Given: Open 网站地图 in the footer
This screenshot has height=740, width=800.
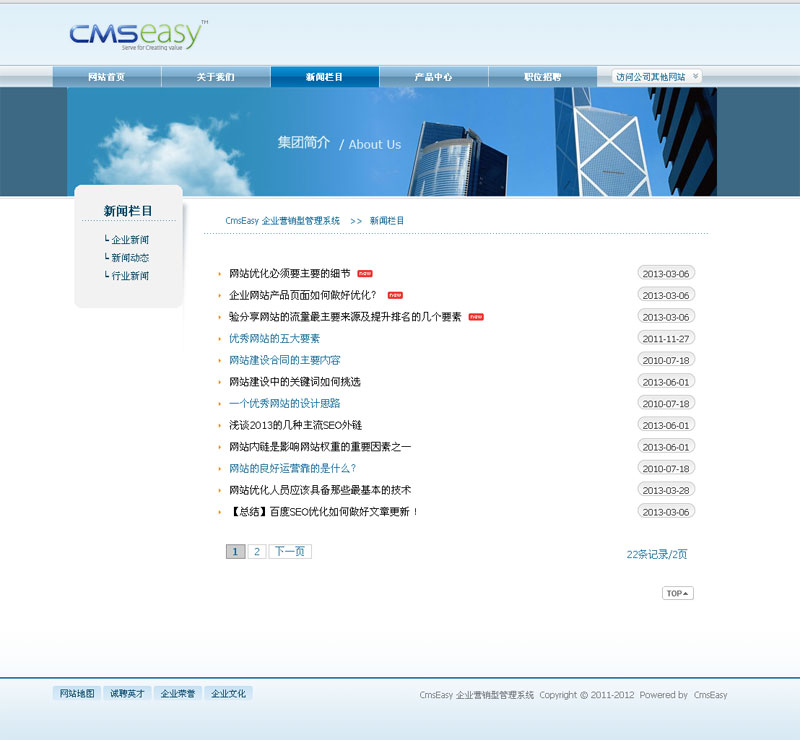Looking at the screenshot, I should 77,693.
